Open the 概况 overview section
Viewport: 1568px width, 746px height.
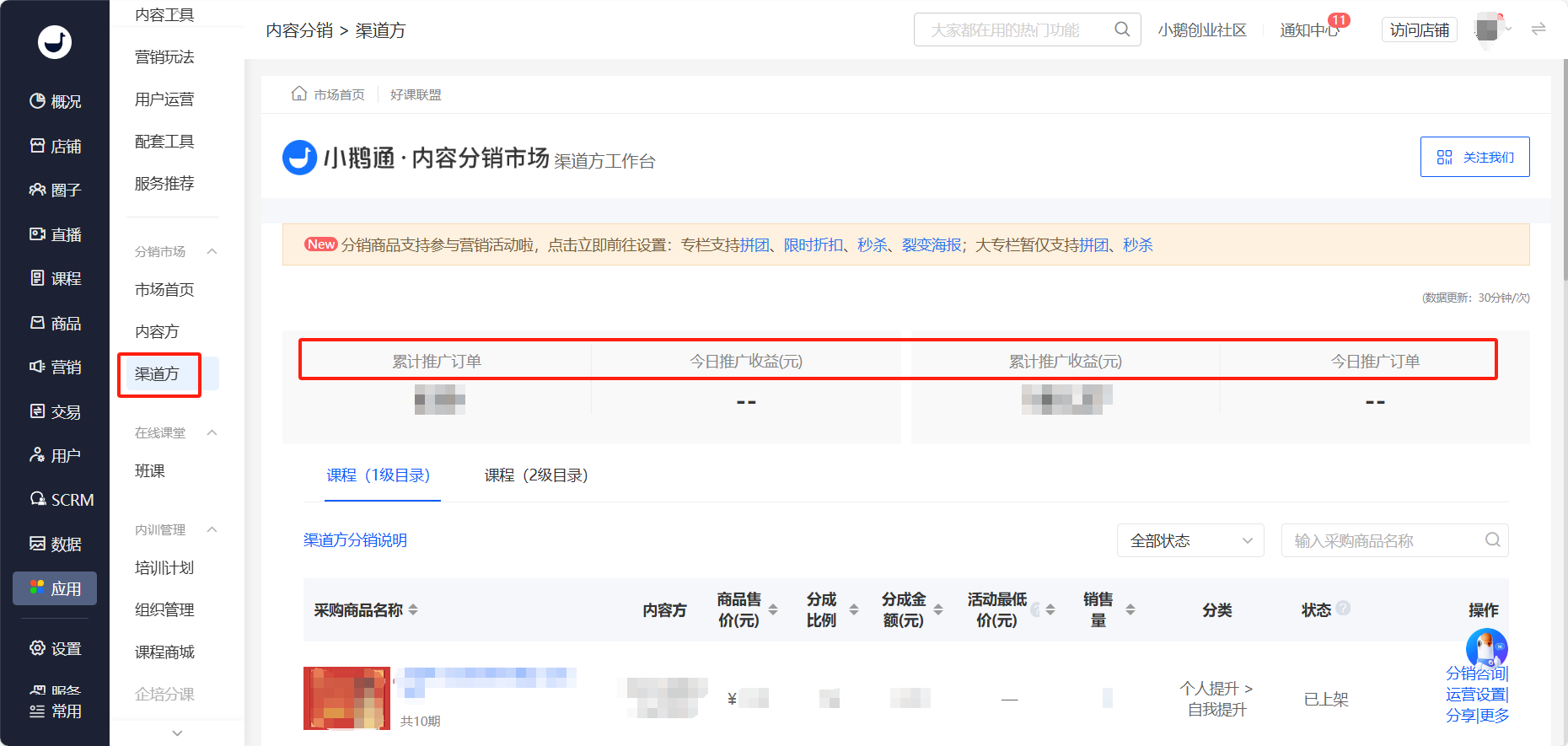click(x=55, y=101)
